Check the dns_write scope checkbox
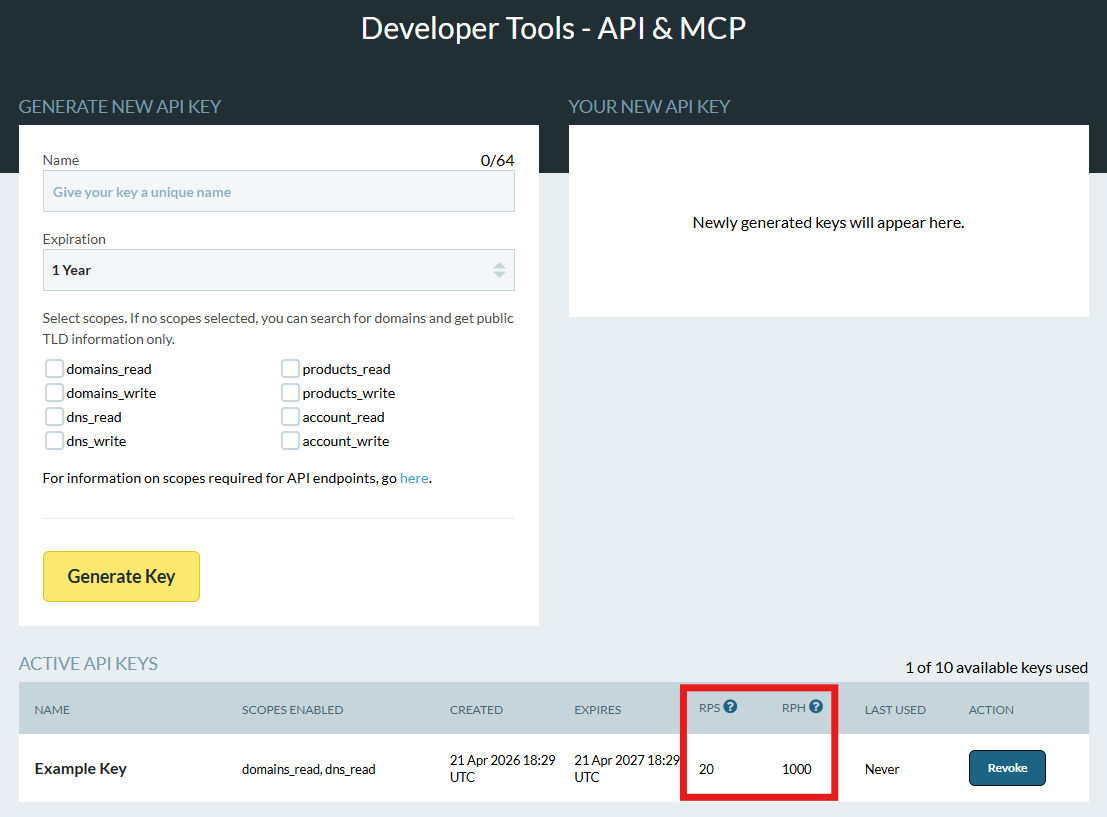The height and width of the screenshot is (817, 1107). pyautogui.click(x=54, y=440)
